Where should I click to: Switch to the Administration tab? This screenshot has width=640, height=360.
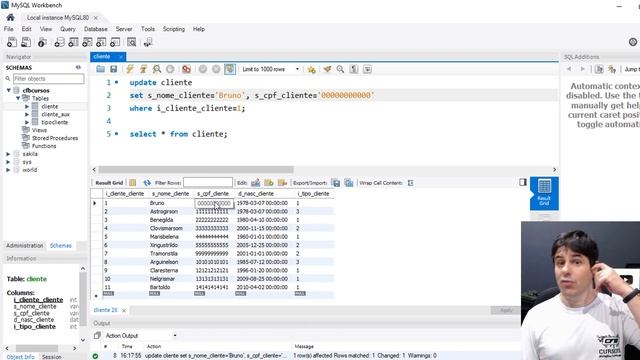pyautogui.click(x=24, y=246)
